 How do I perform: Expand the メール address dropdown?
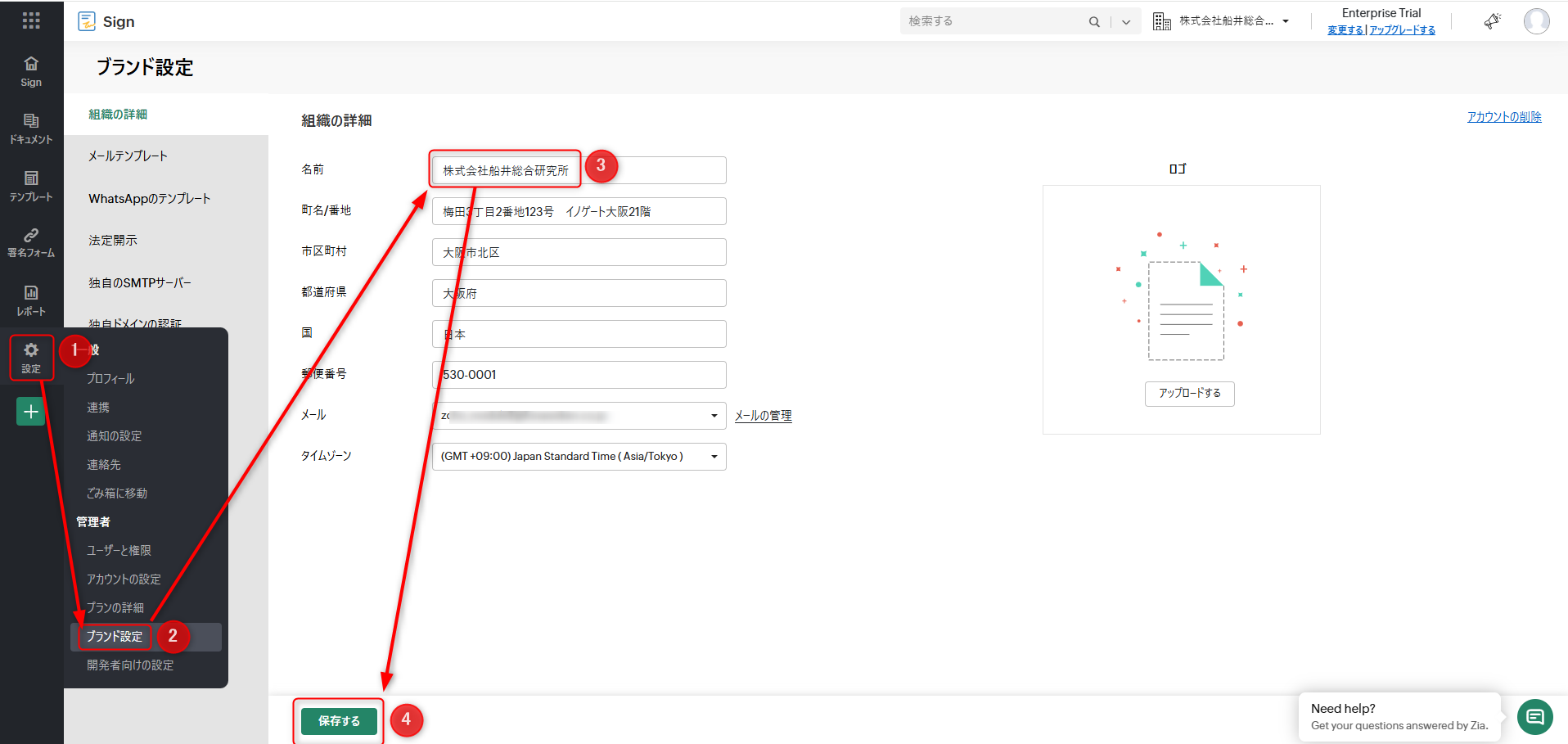point(714,416)
